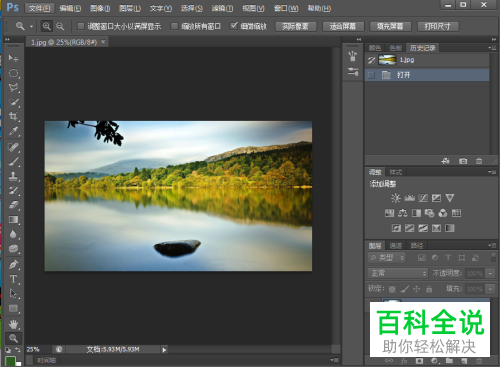Select the Crop tool
The width and height of the screenshot is (500, 367).
13,116
